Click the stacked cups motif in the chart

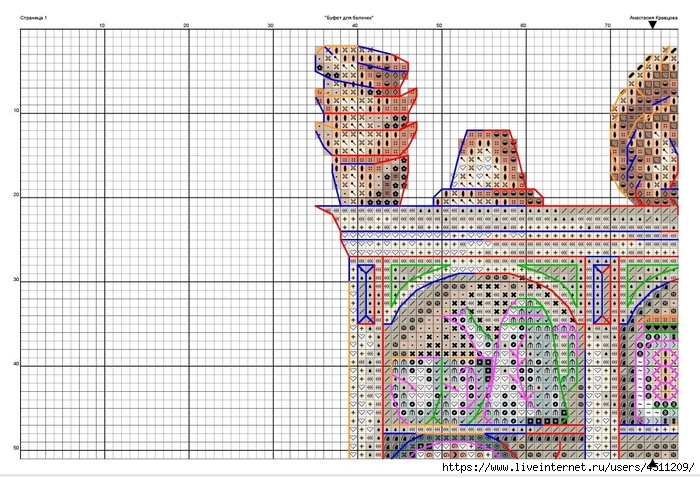point(366,125)
